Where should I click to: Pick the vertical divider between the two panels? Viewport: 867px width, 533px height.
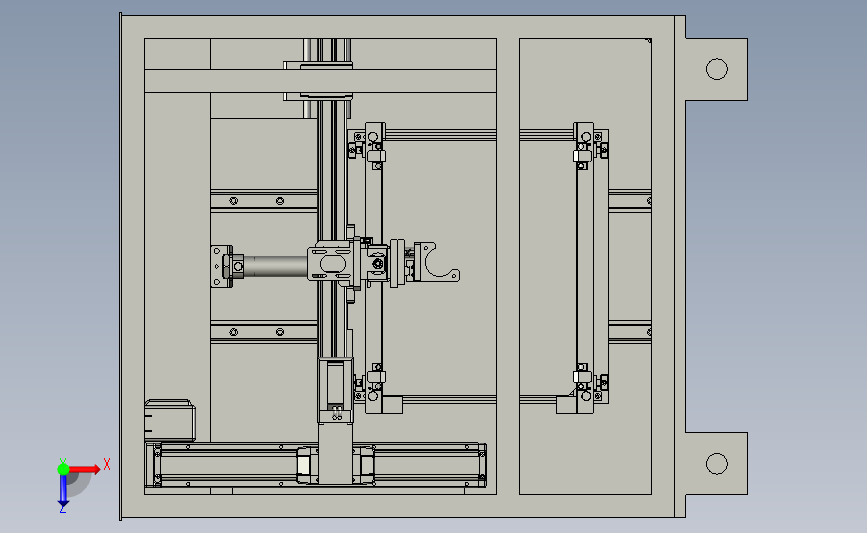coord(508,266)
